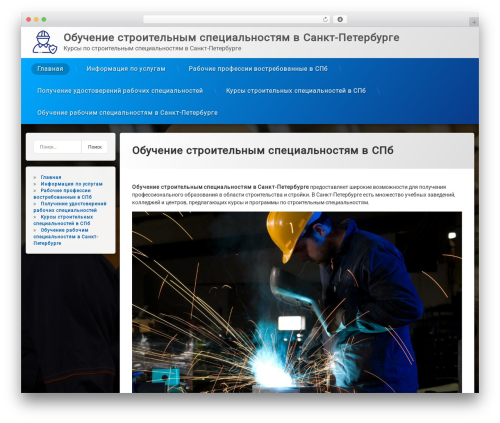Click the browser address bar
The width and height of the screenshot is (500, 423).
click(236, 19)
